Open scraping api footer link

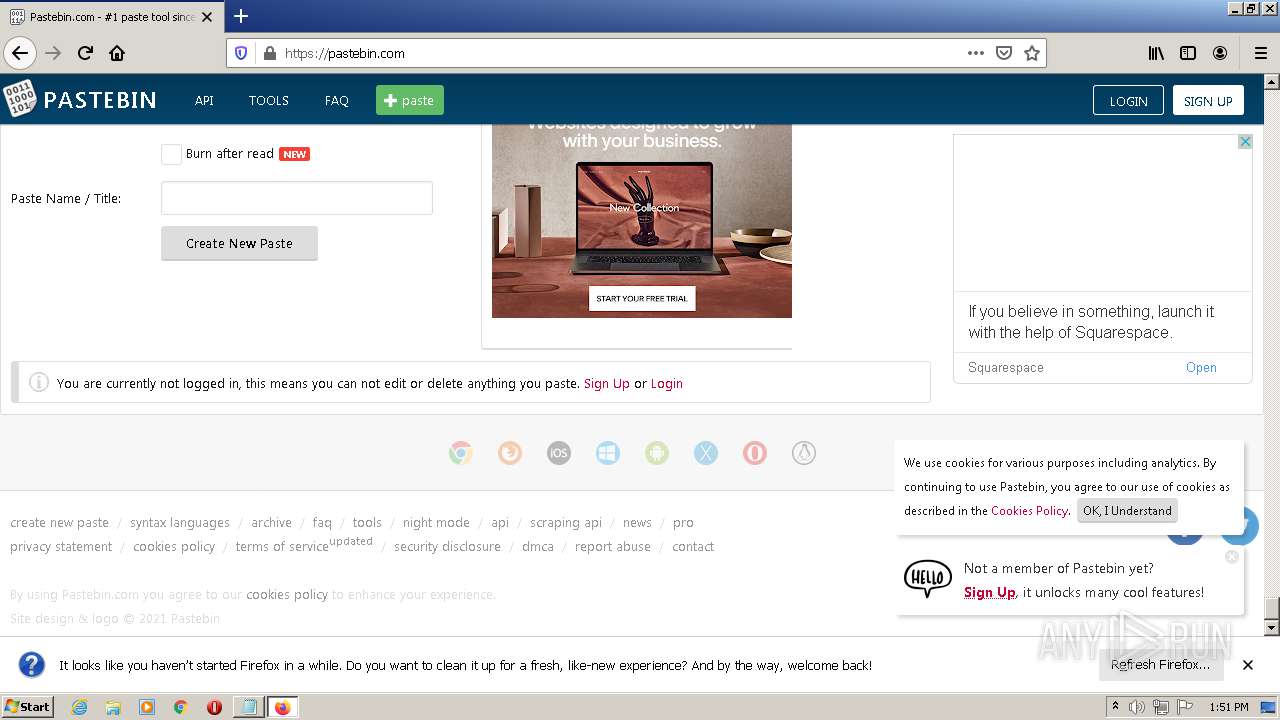566,522
